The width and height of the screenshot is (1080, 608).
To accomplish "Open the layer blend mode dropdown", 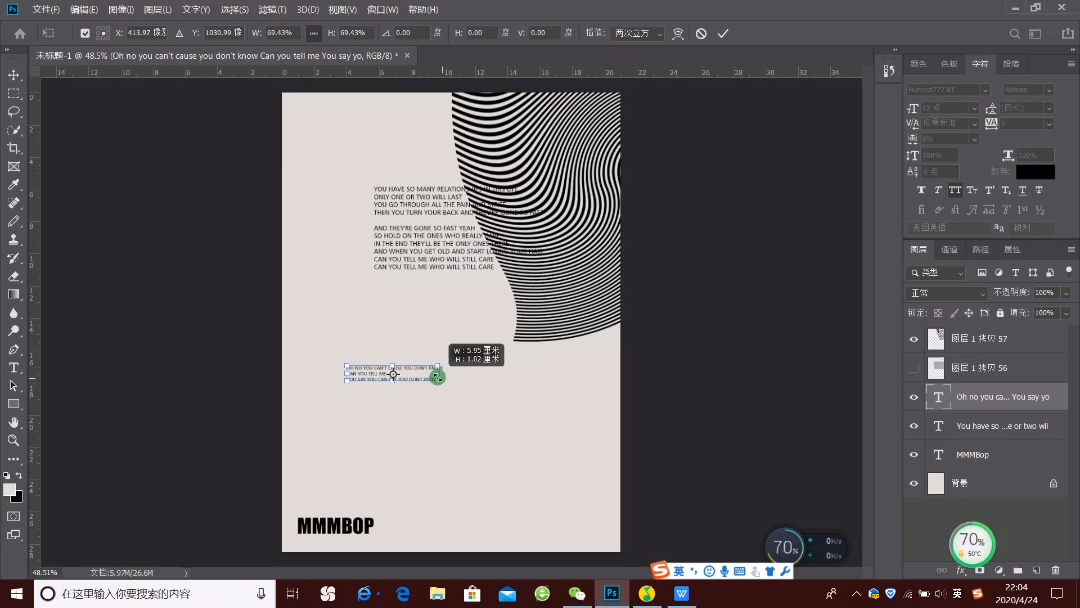I will (x=947, y=293).
